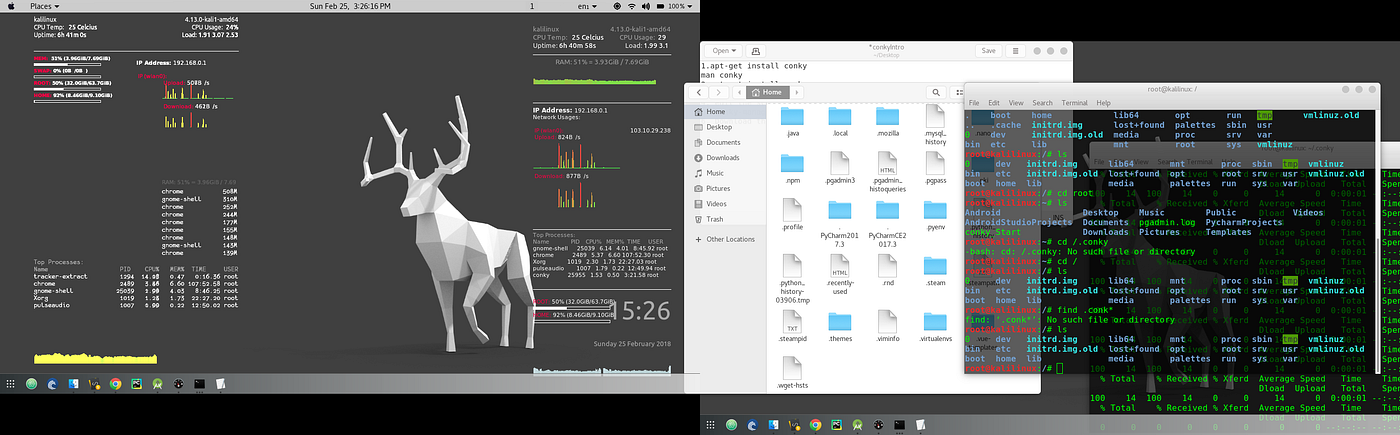Click the Home path bar button
Screen dimensions: 1400x435
[768, 92]
